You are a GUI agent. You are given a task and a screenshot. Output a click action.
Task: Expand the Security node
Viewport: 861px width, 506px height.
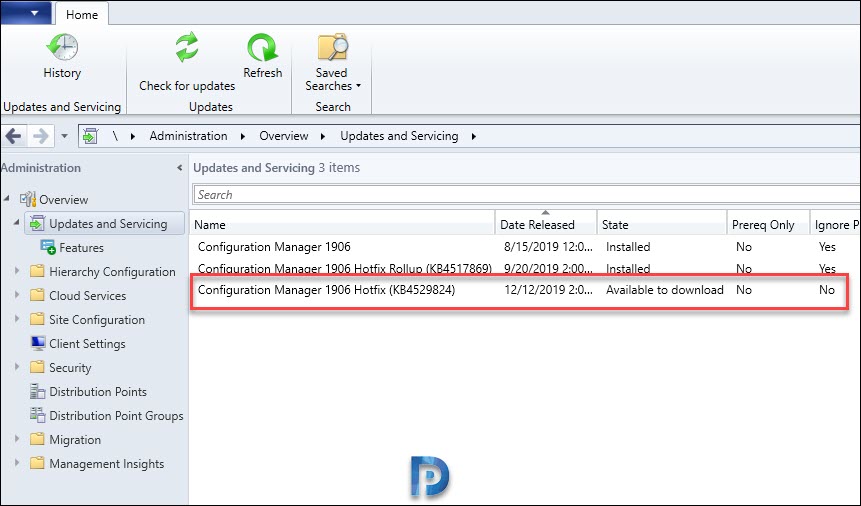coord(17,367)
